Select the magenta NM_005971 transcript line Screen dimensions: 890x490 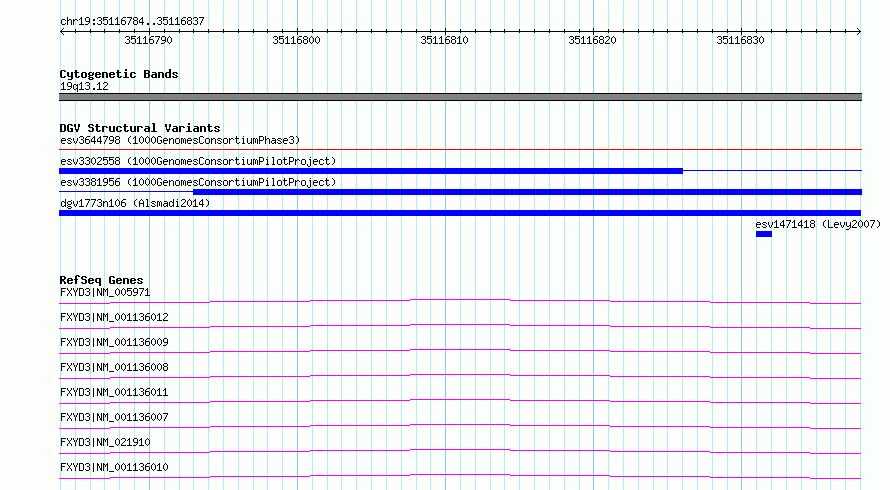coord(460,301)
